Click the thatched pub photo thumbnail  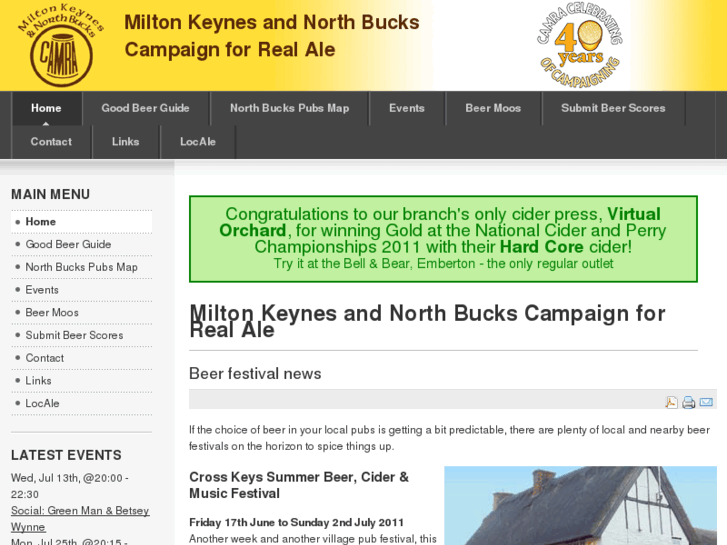pyautogui.click(x=580, y=506)
